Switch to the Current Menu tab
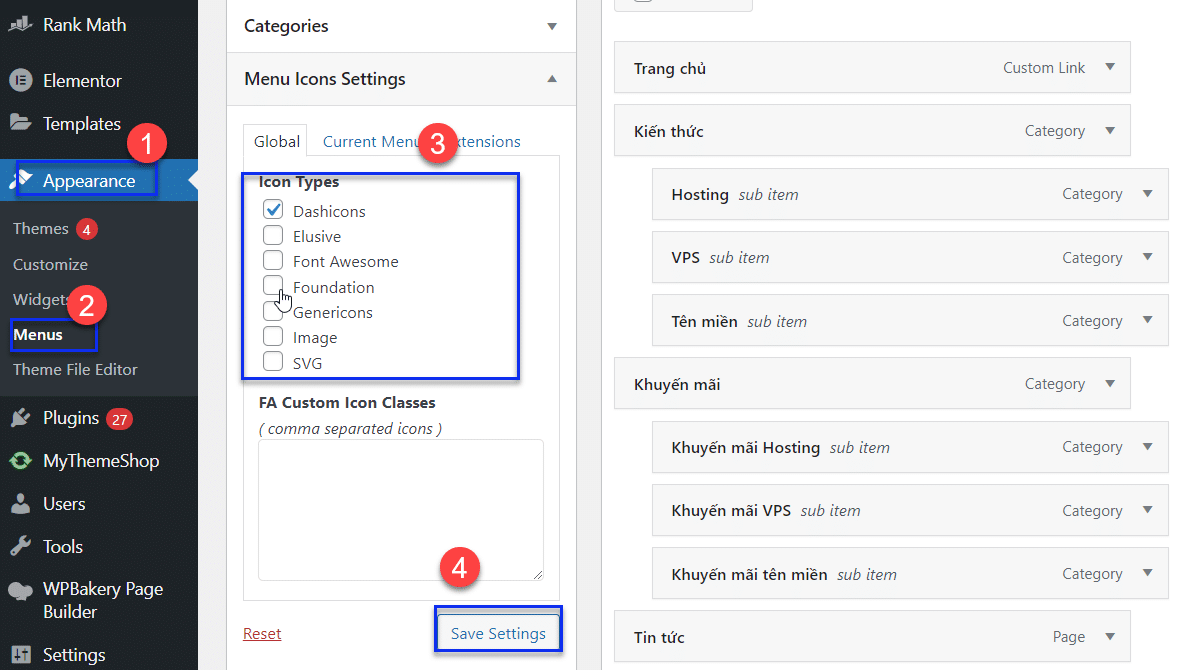Image resolution: width=1193 pixels, height=670 pixels. (x=355, y=141)
